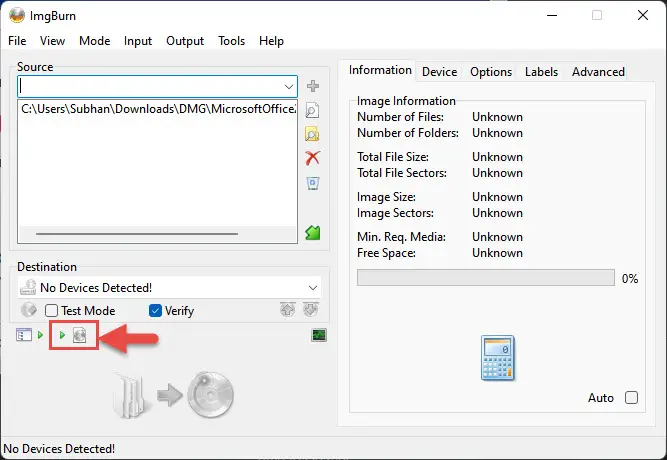The width and height of the screenshot is (667, 460).
Task: Open the Help menu
Action: coord(271,41)
